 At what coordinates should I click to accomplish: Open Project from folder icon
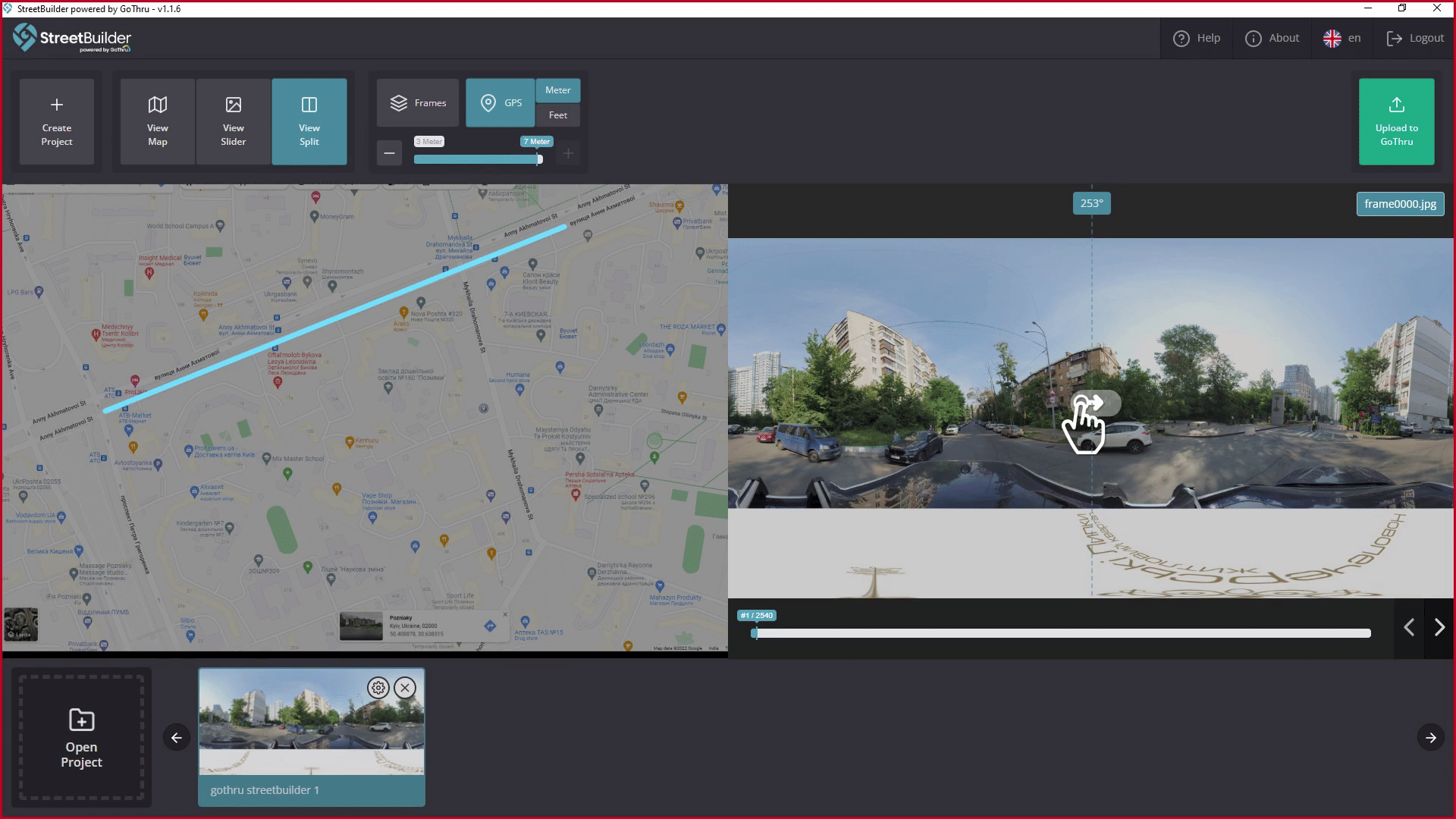click(x=81, y=737)
